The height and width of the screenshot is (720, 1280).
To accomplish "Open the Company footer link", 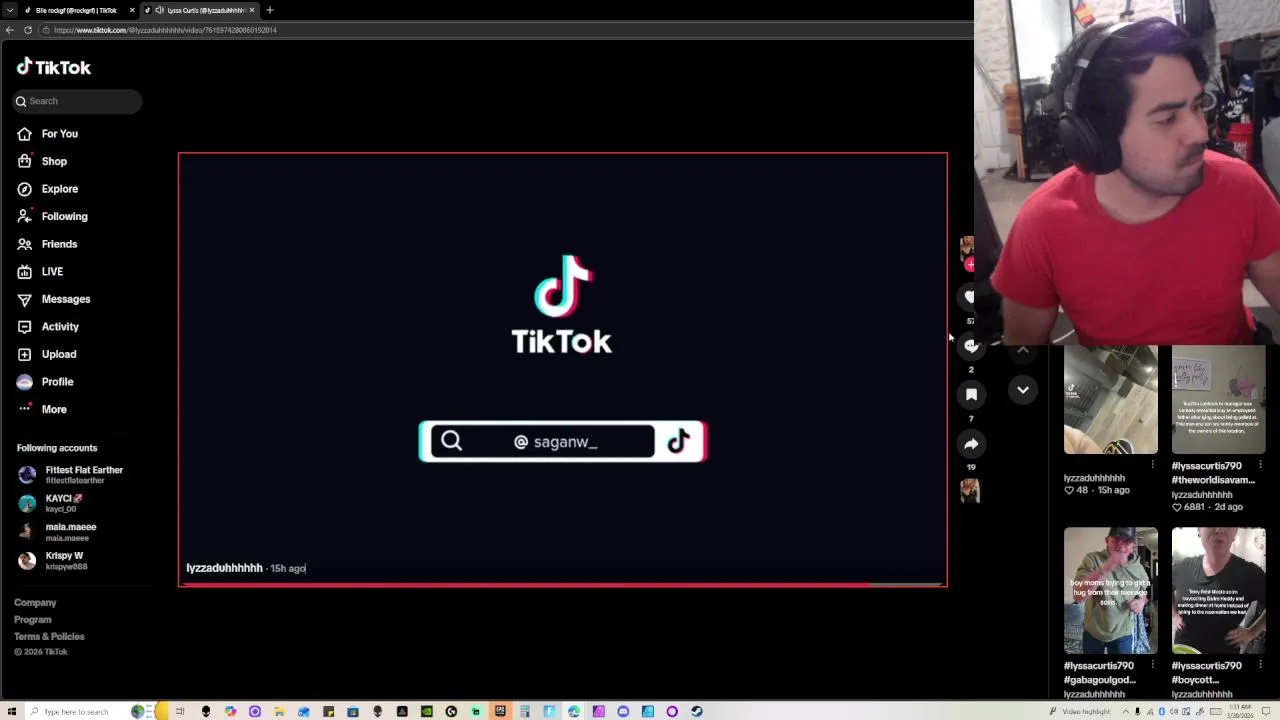I will click(x=35, y=603).
